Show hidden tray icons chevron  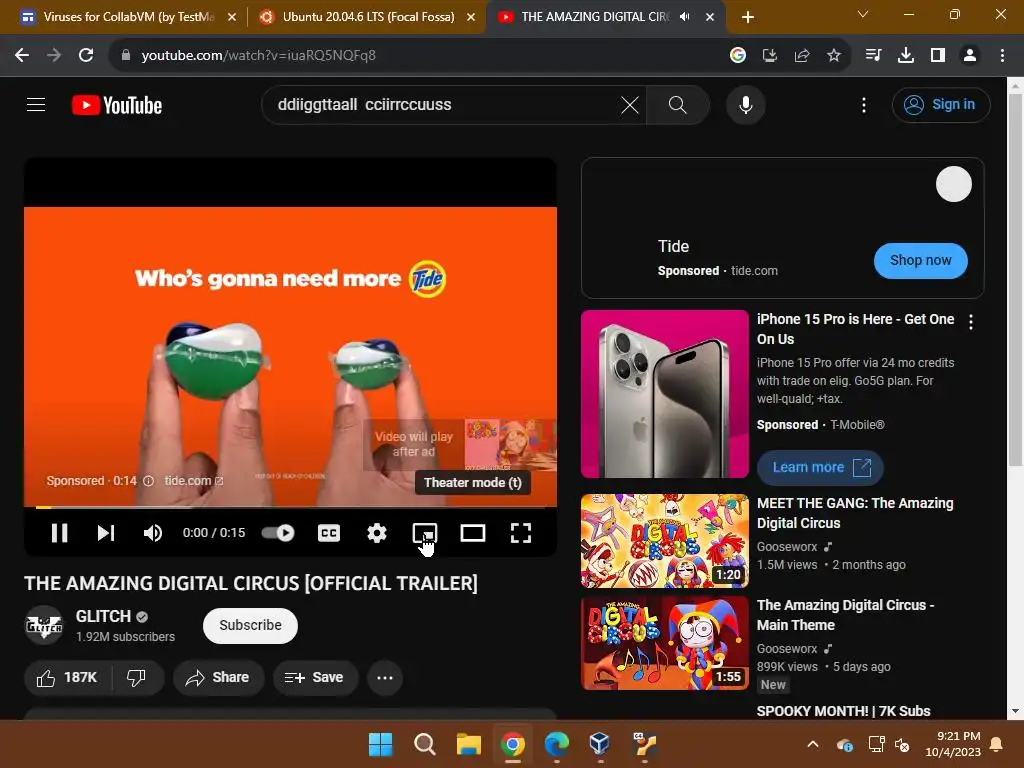[812, 744]
